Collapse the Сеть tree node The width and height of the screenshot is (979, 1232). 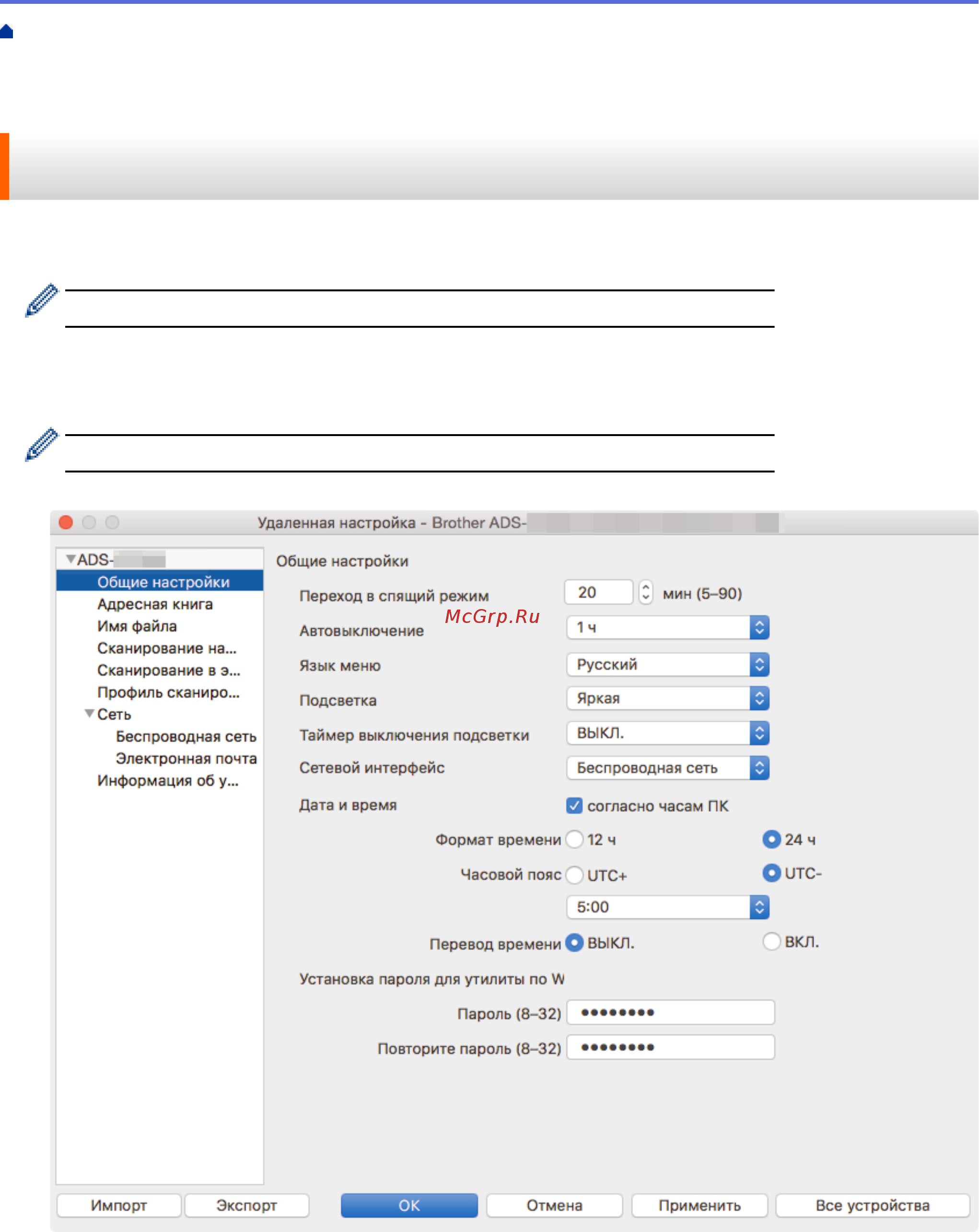pyautogui.click(x=89, y=714)
